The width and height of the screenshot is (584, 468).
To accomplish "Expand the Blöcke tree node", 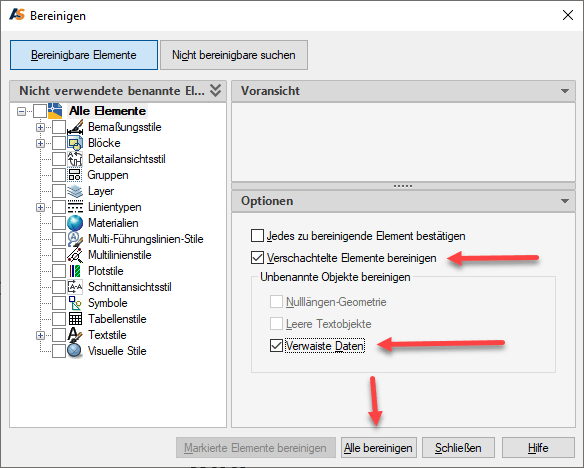I will 40,143.
